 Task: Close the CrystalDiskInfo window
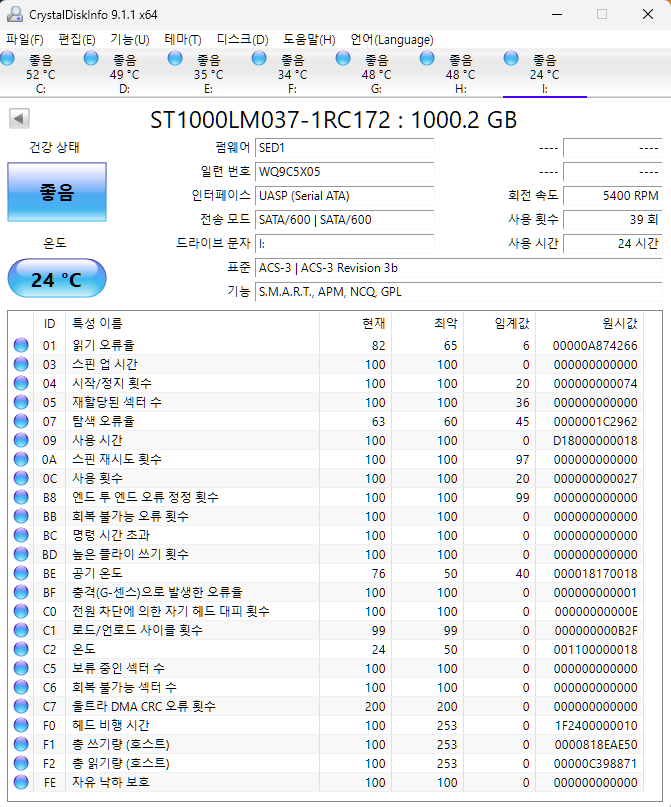(648, 14)
